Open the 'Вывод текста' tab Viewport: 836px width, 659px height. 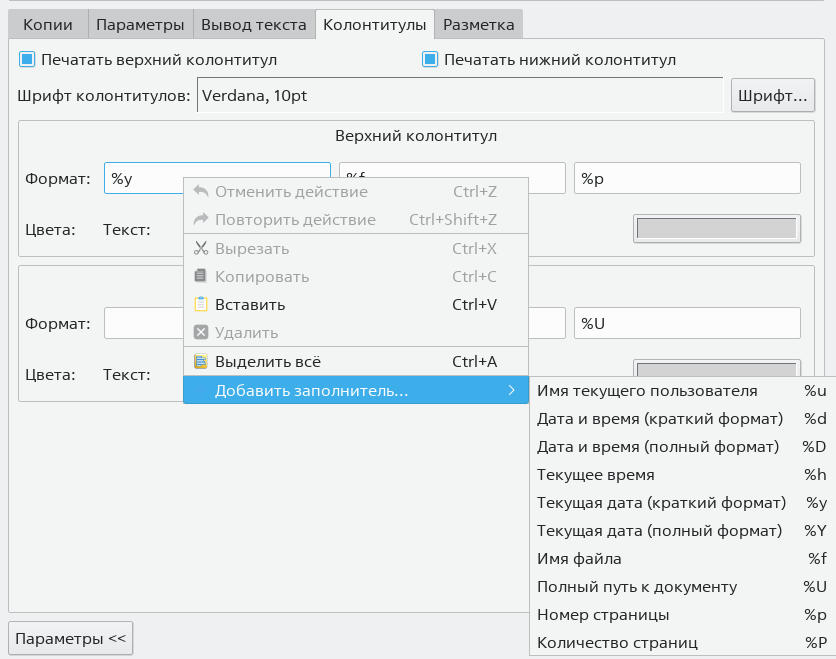pyautogui.click(x=253, y=24)
